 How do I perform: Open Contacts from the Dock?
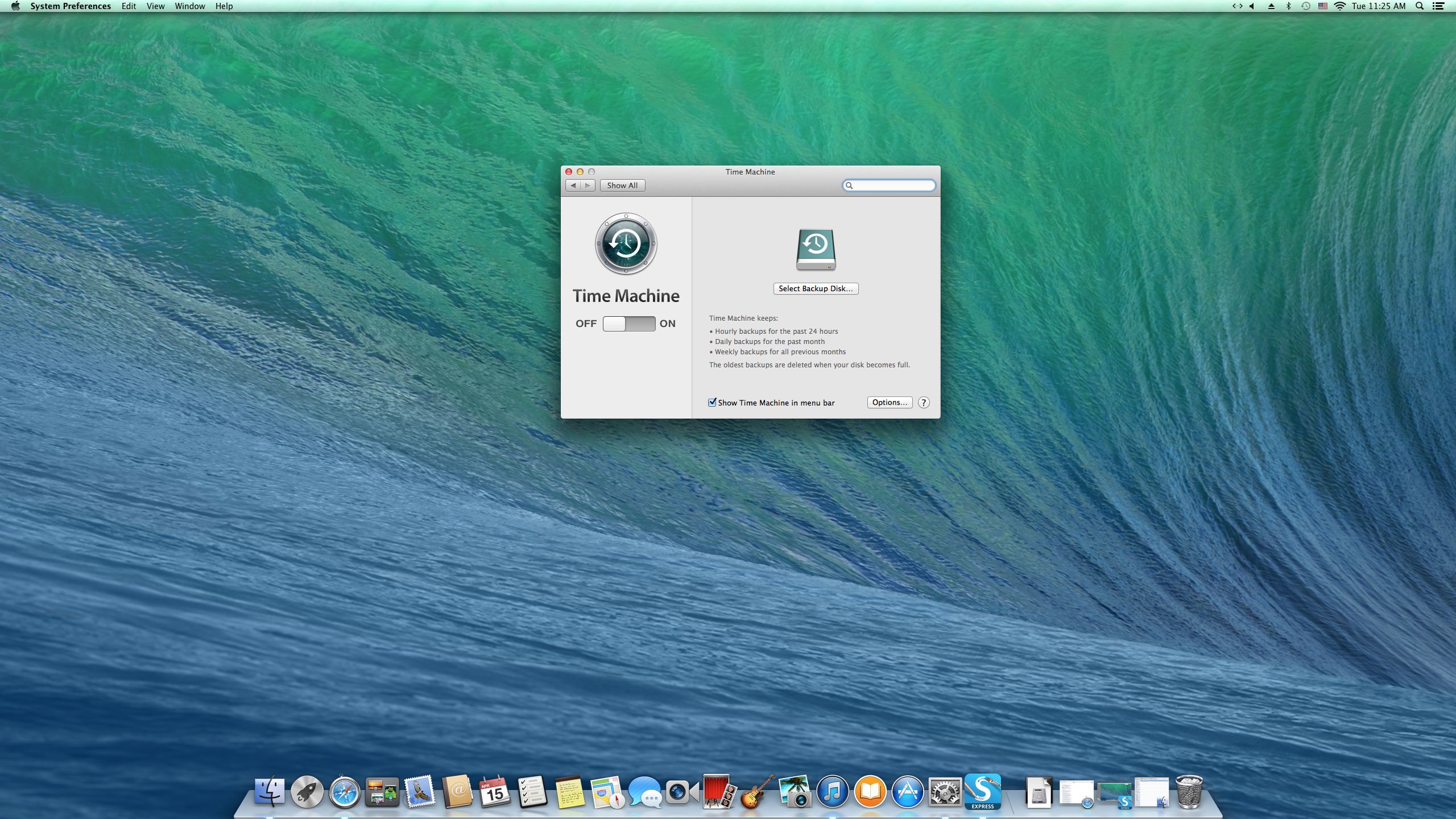[x=457, y=791]
